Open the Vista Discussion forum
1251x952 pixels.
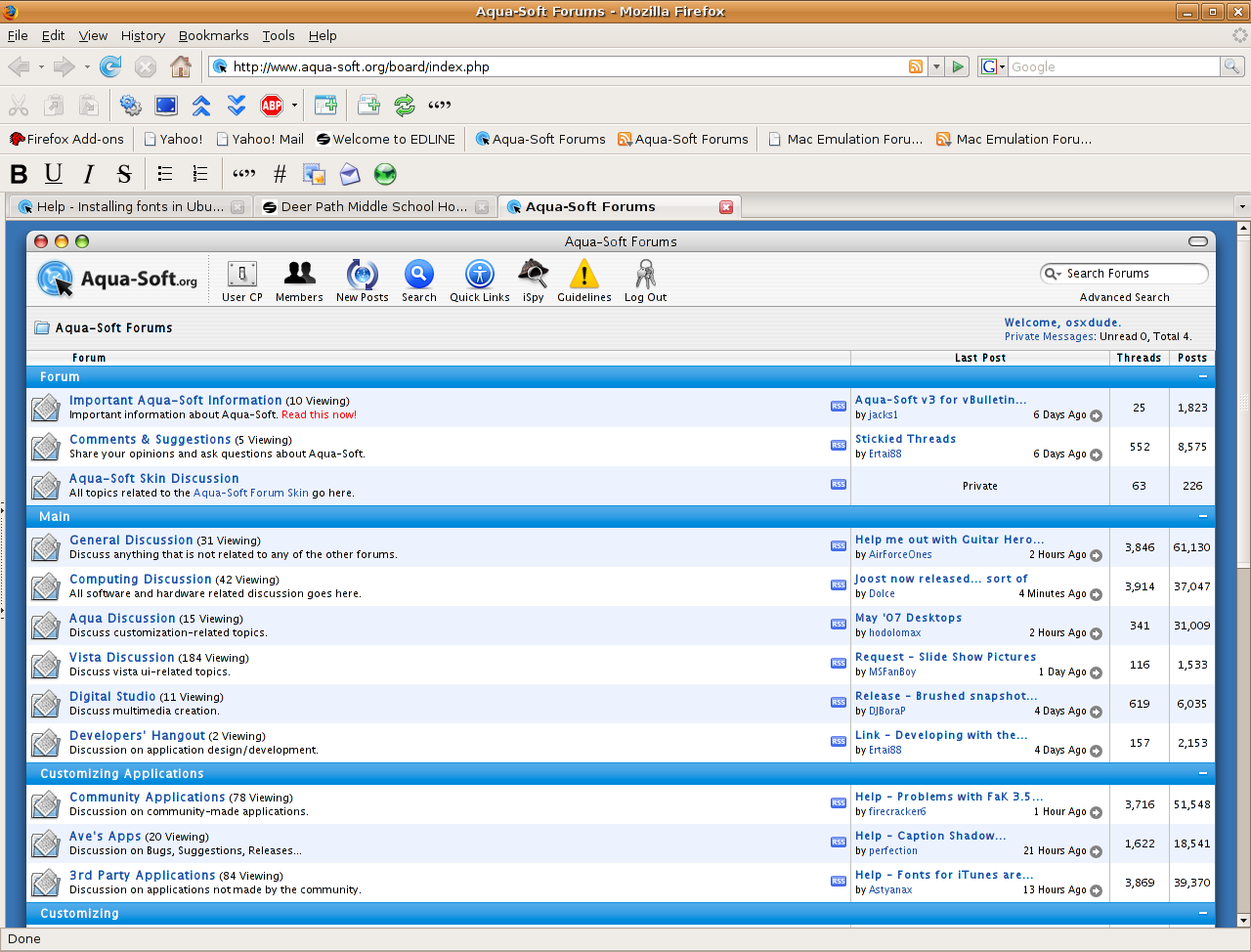122,658
